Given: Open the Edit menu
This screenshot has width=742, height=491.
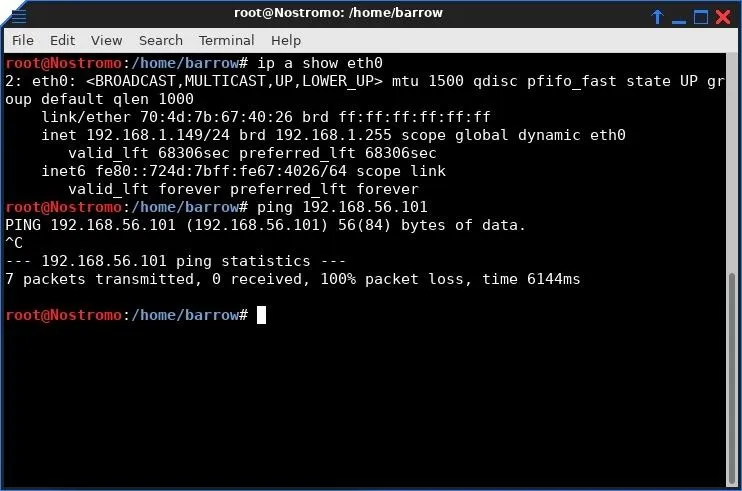Looking at the screenshot, I should click(x=62, y=41).
